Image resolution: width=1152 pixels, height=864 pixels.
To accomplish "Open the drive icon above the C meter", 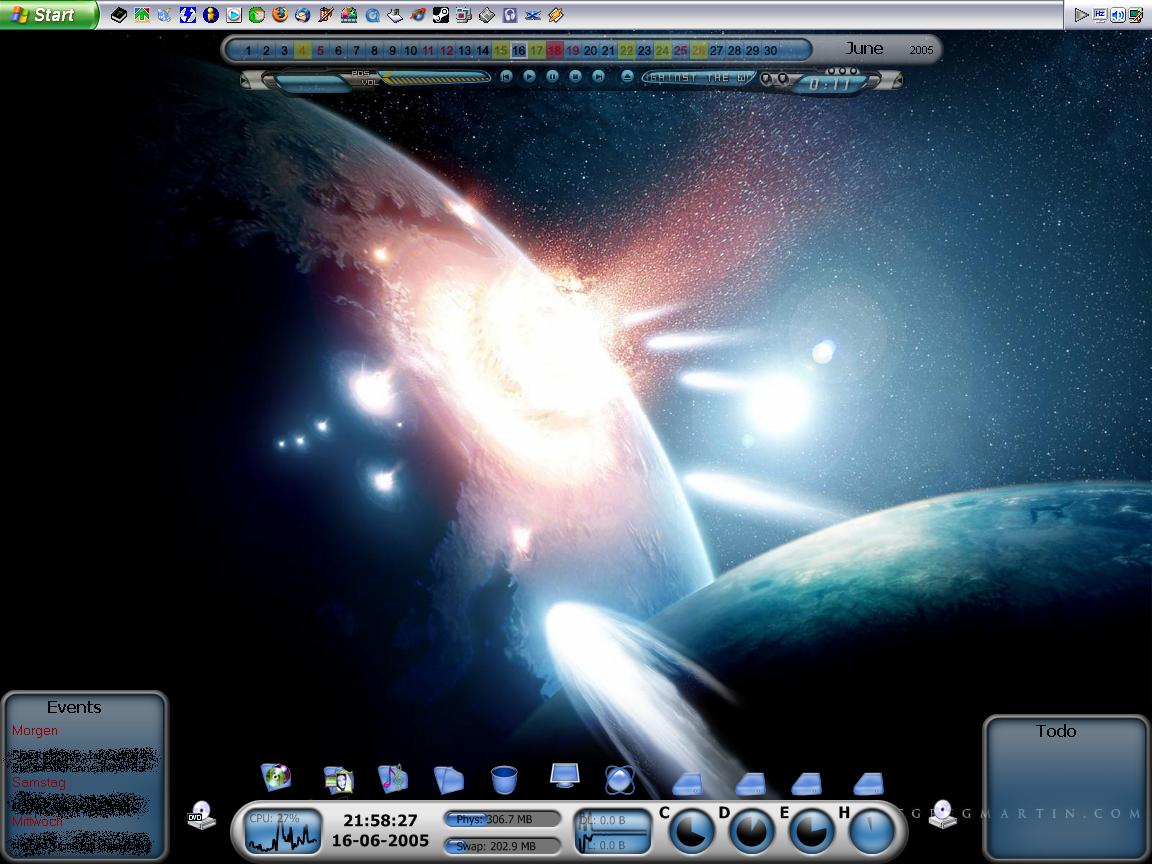I will (688, 784).
